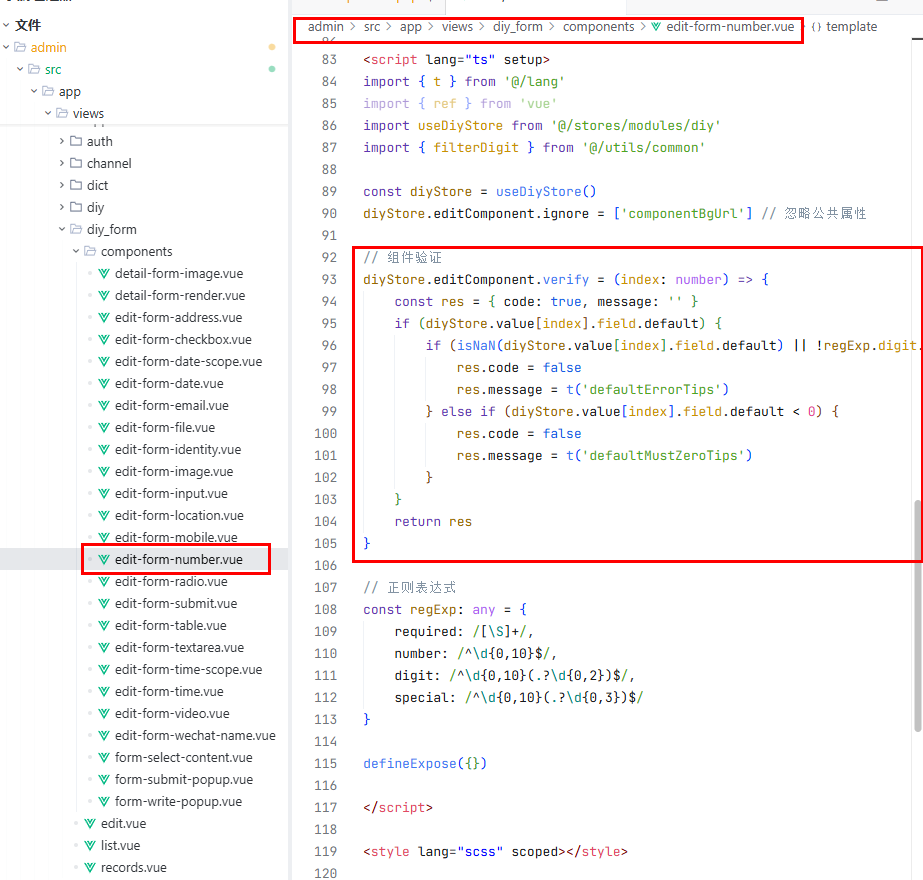Click the Vue icon beside list.vue
The height and width of the screenshot is (880, 923).
[90, 846]
